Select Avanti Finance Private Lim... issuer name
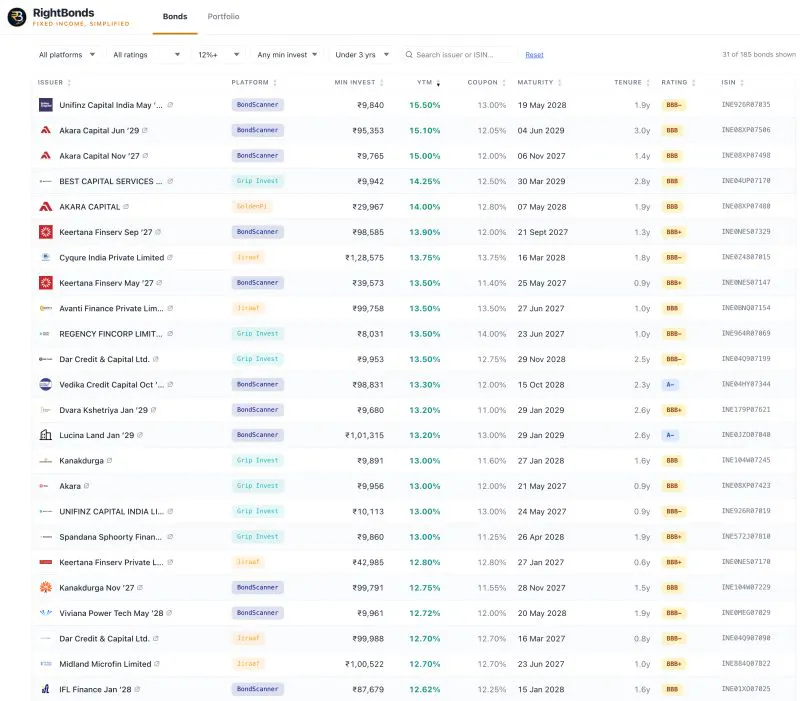This screenshot has height=701, width=800. click(111, 308)
